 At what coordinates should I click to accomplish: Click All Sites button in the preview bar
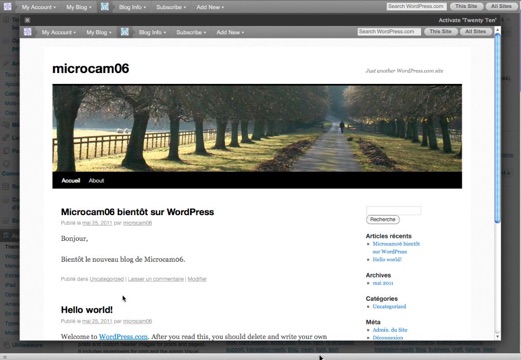point(476,32)
